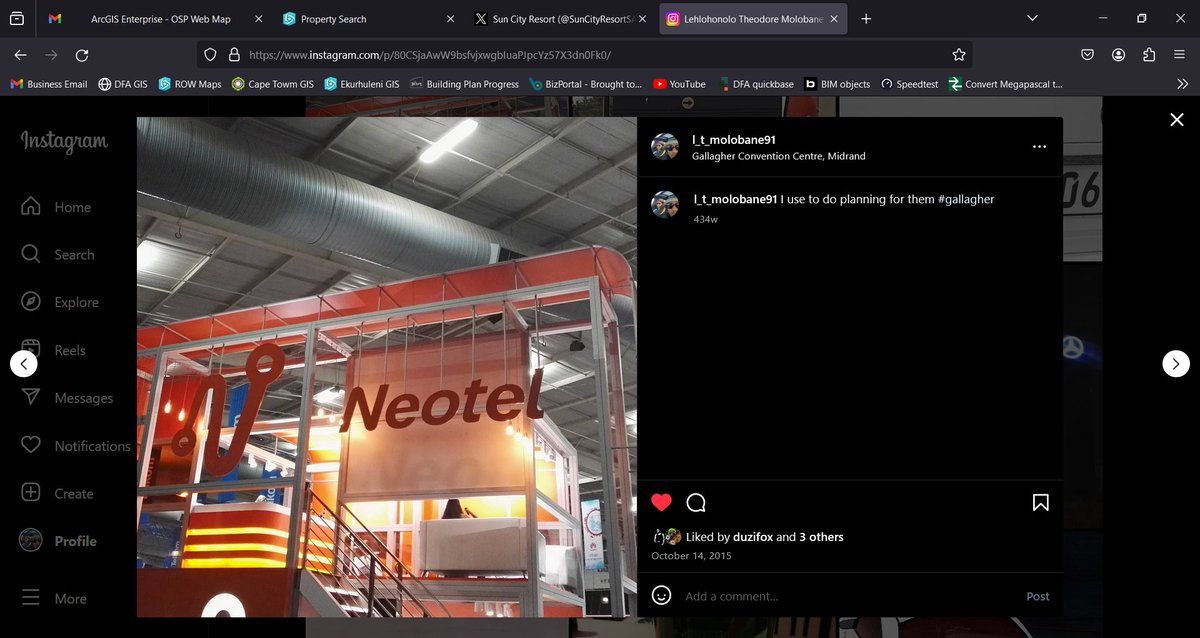Unlike the post with red heart
The width and height of the screenshot is (1200, 638).
point(661,502)
